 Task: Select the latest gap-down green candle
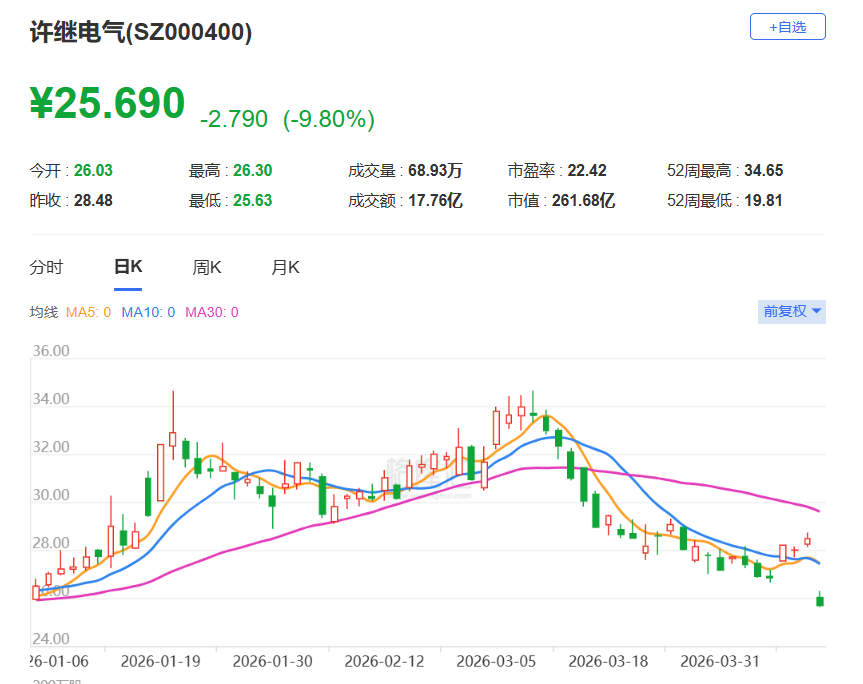tap(820, 600)
